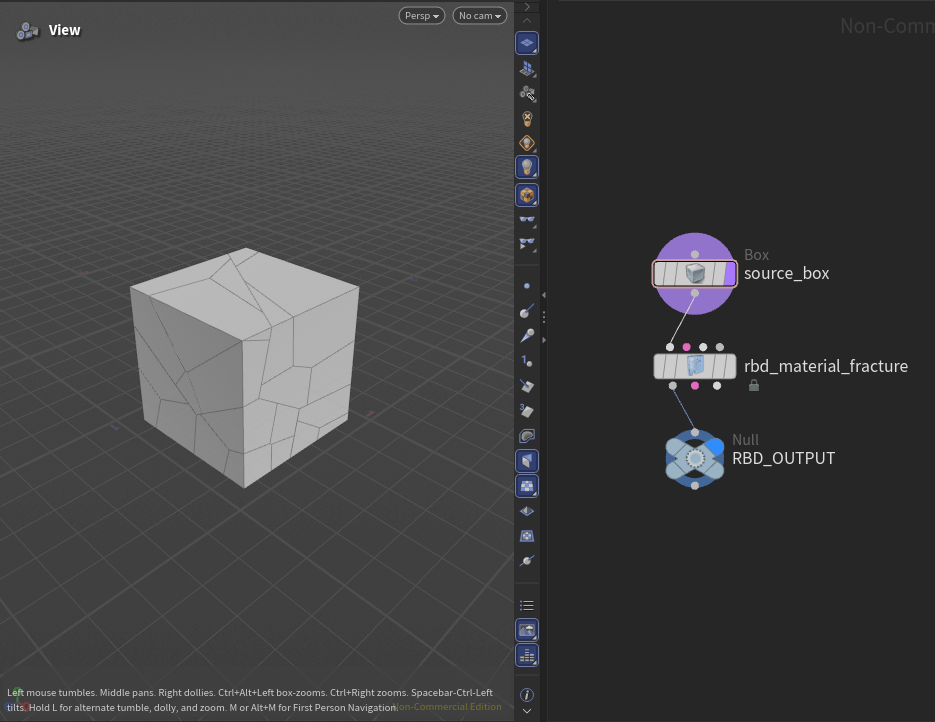935x722 pixels.
Task: Click the pink output connector of rbd_material_fracture
Action: click(x=695, y=386)
